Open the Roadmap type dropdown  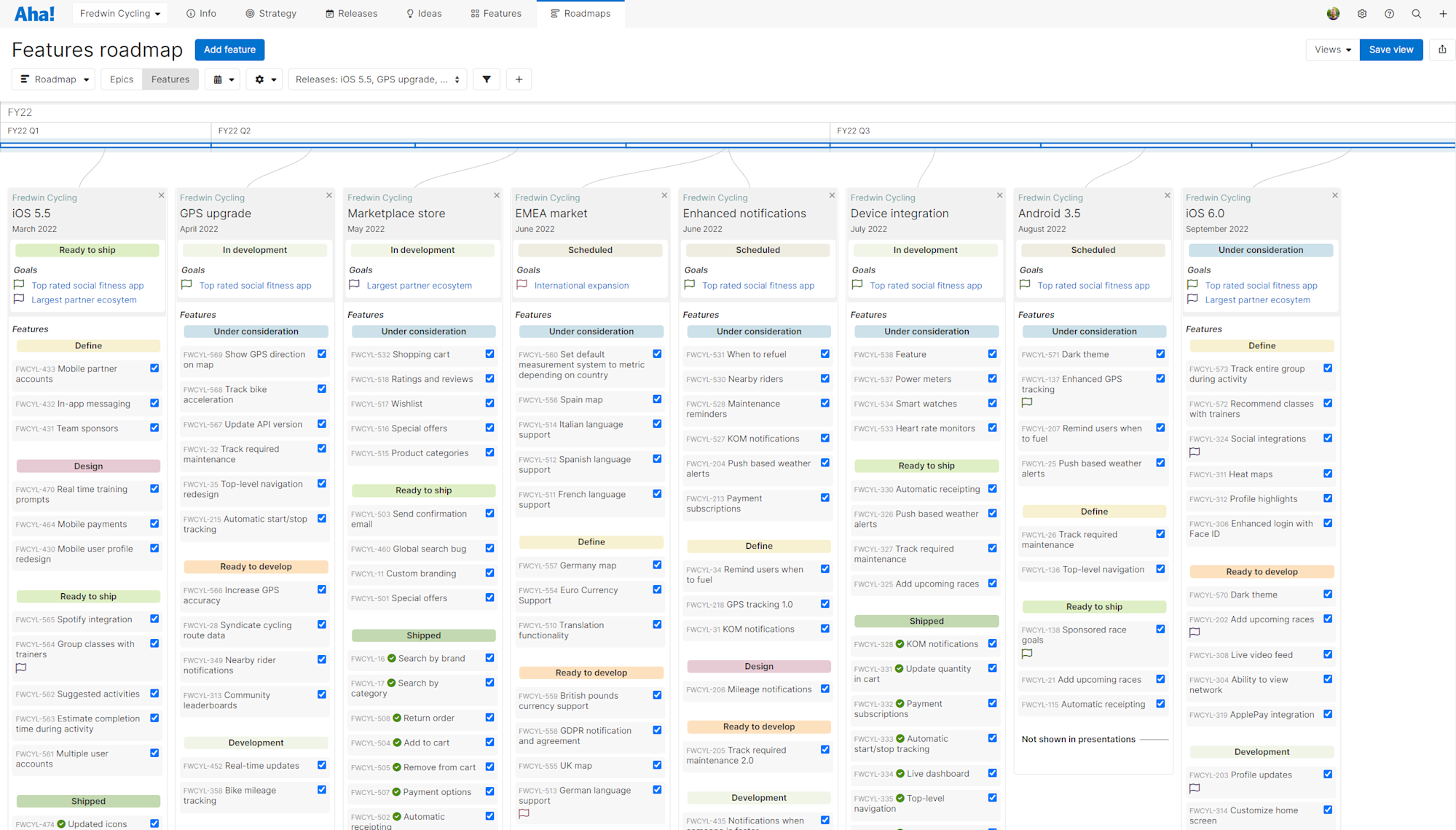(55, 79)
